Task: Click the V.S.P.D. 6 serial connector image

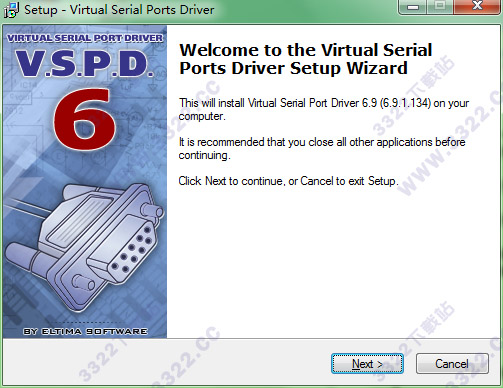Action: (85, 182)
